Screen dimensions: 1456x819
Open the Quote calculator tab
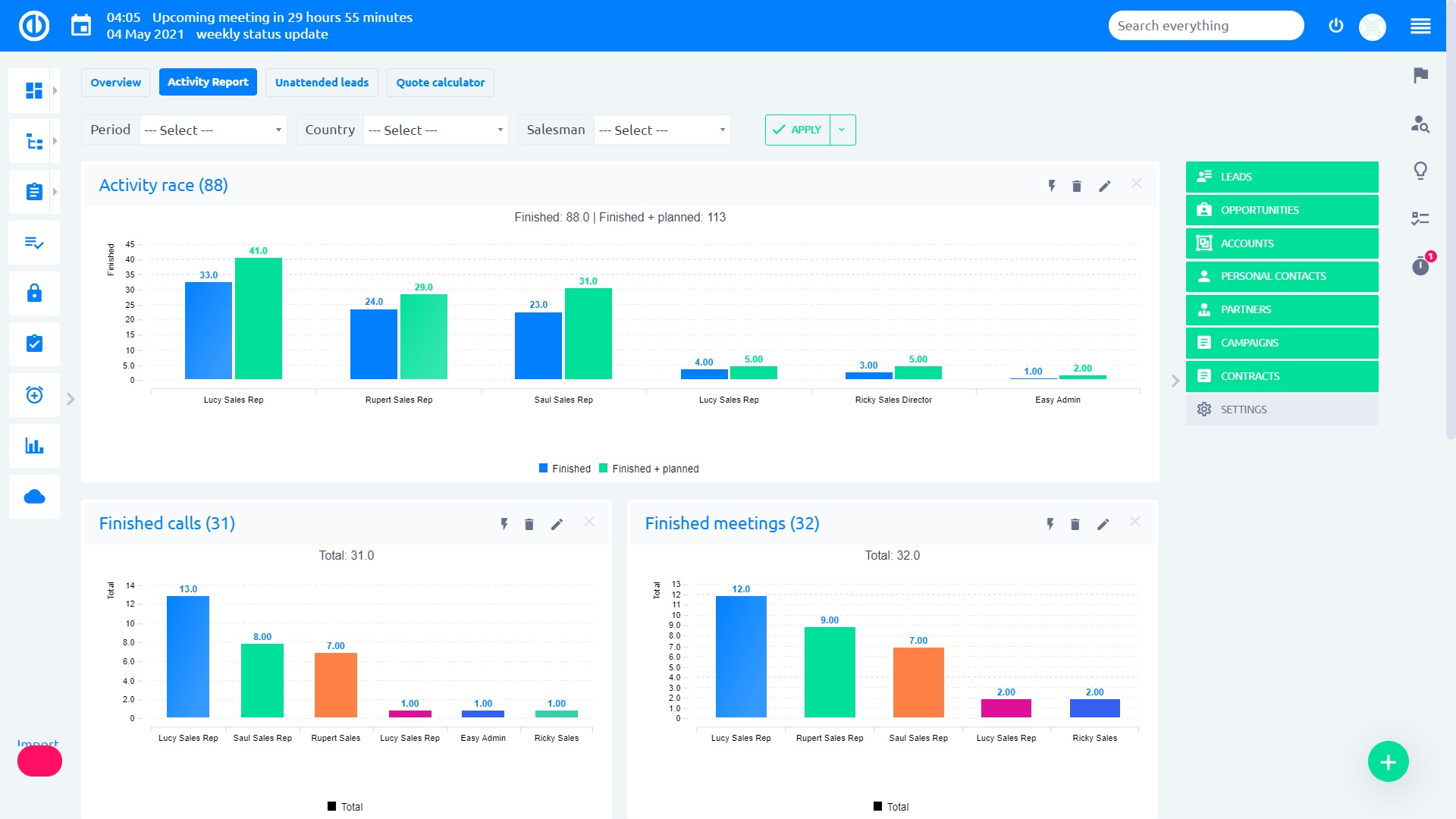[x=440, y=83]
